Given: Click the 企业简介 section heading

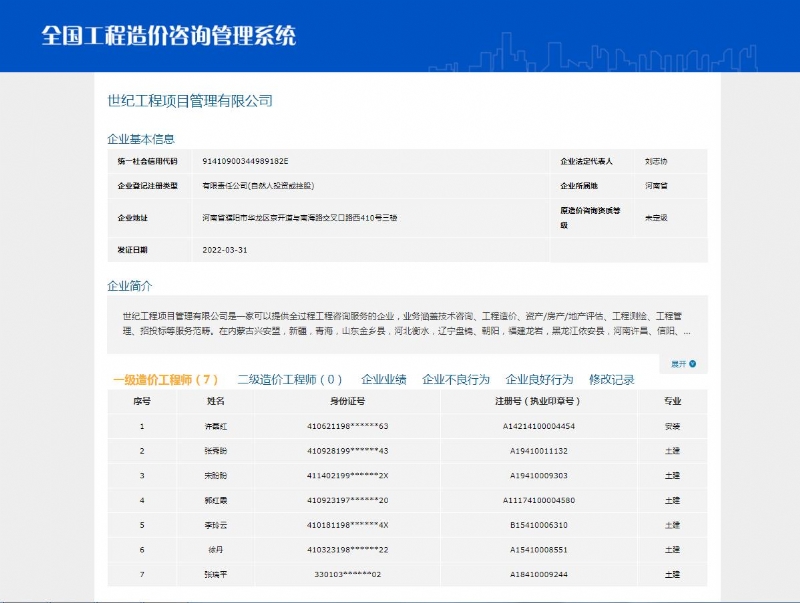Looking at the screenshot, I should coord(130,286).
